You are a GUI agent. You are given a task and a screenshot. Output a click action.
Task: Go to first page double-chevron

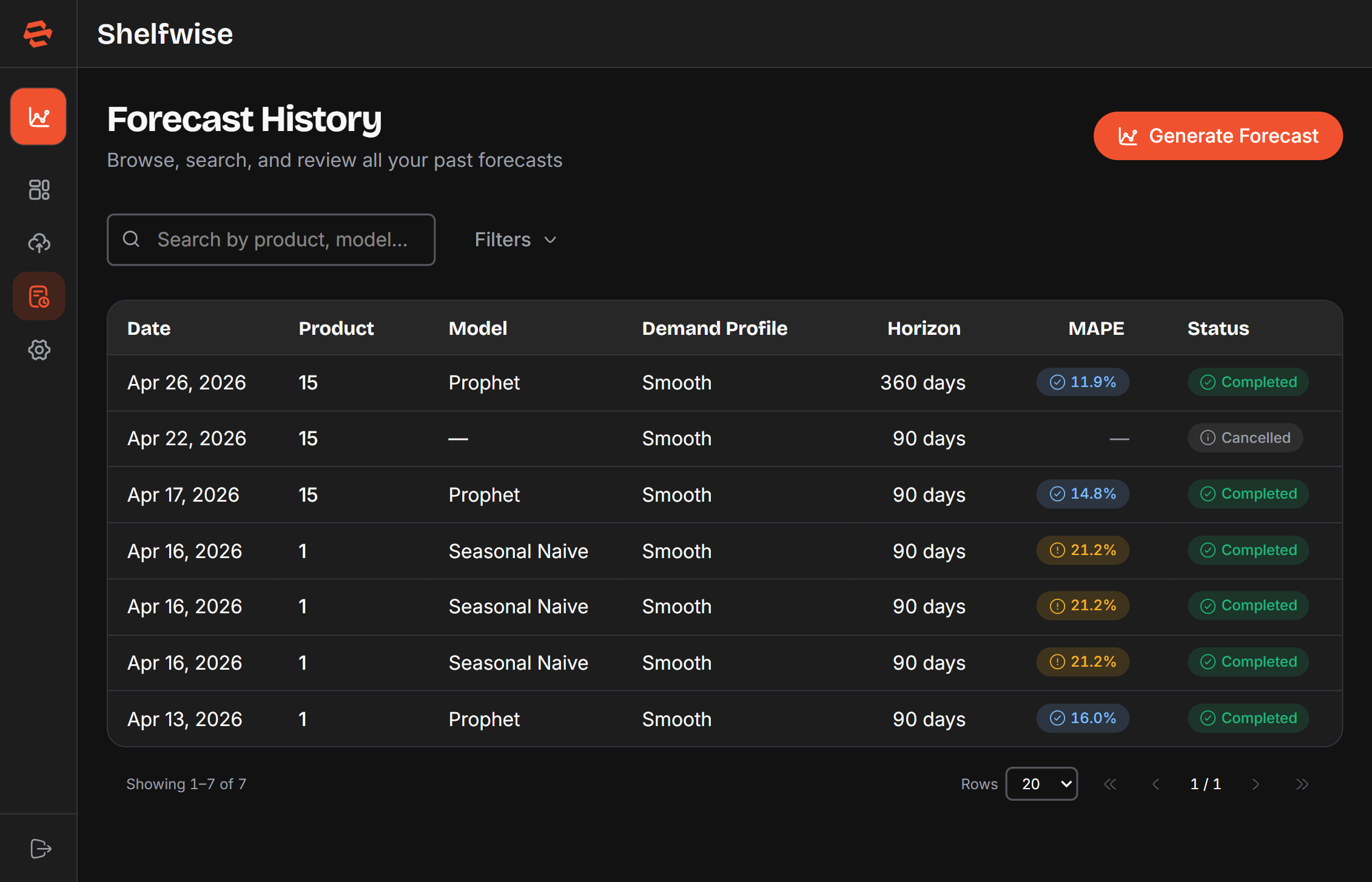pyautogui.click(x=1110, y=784)
